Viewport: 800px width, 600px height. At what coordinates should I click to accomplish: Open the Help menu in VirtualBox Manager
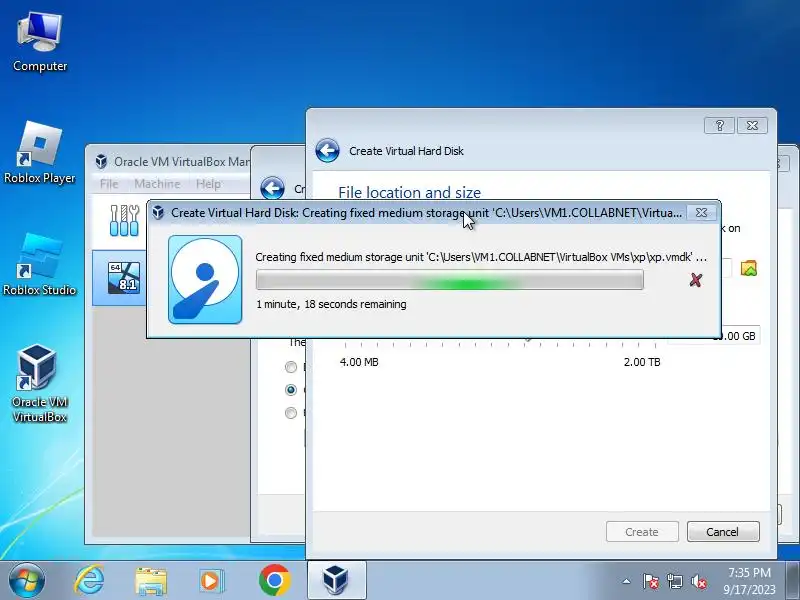coord(208,184)
